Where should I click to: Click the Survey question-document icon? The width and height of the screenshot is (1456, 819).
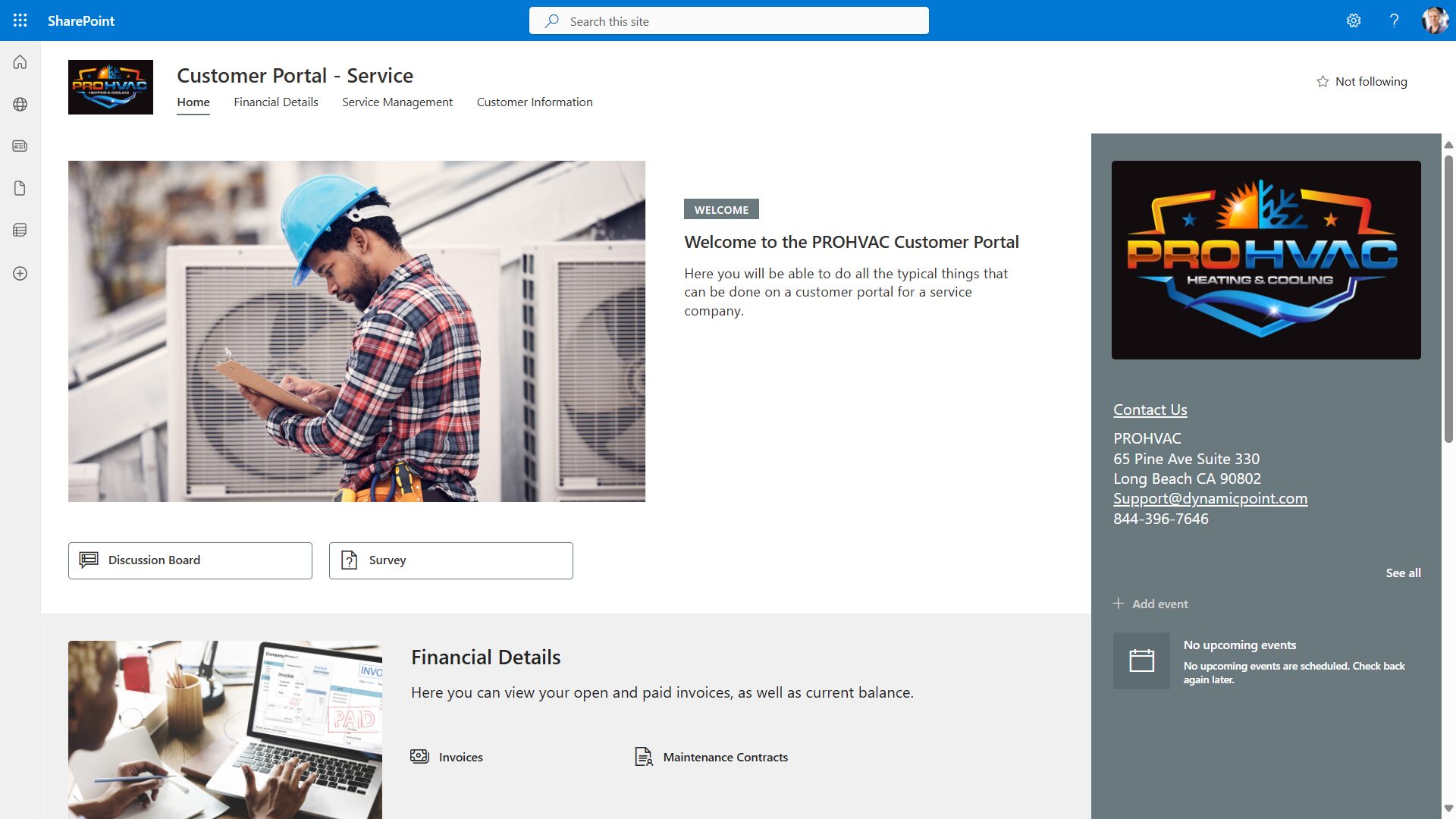[350, 560]
